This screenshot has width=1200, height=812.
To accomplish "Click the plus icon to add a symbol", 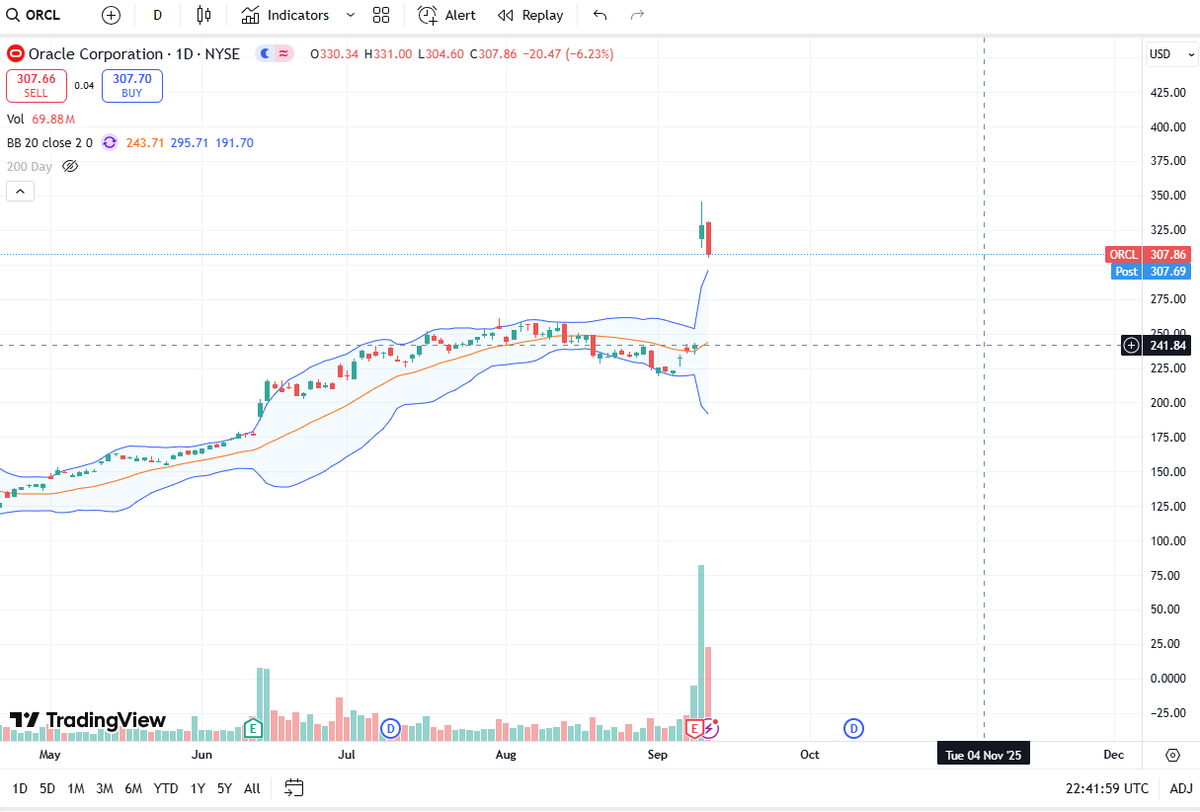I will coord(110,15).
